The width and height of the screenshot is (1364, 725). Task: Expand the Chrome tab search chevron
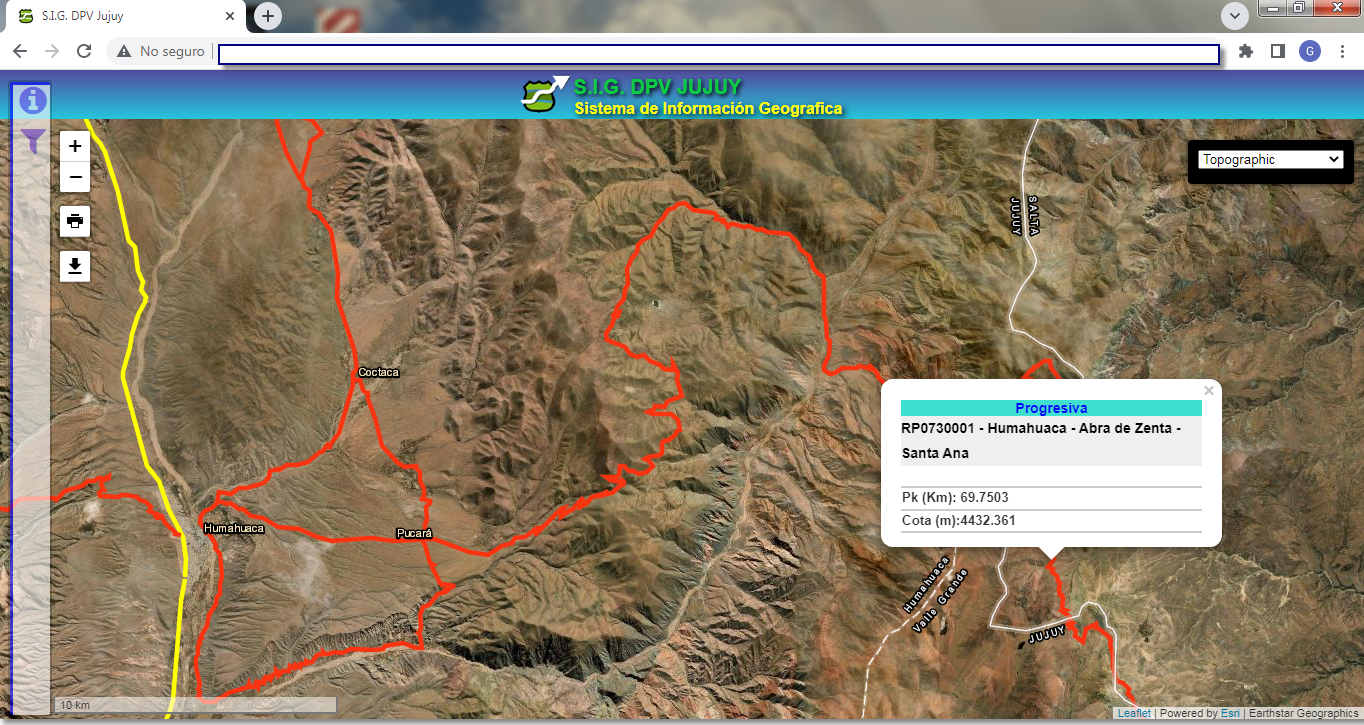tap(1235, 16)
